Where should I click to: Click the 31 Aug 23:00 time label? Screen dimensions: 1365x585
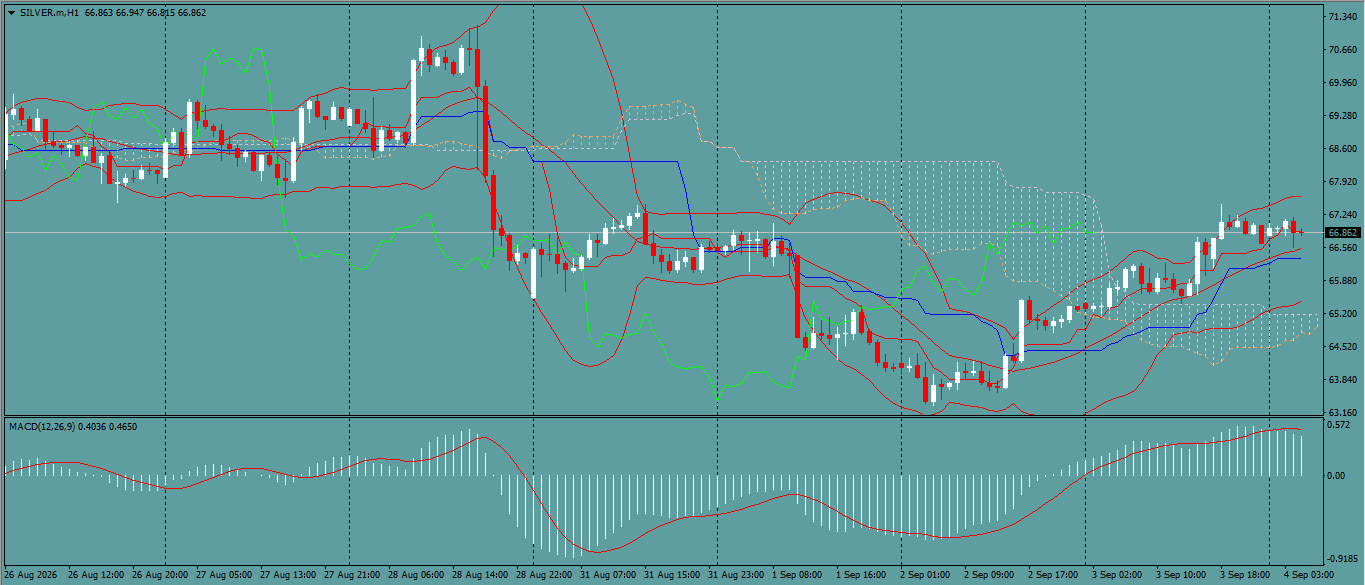pyautogui.click(x=736, y=576)
